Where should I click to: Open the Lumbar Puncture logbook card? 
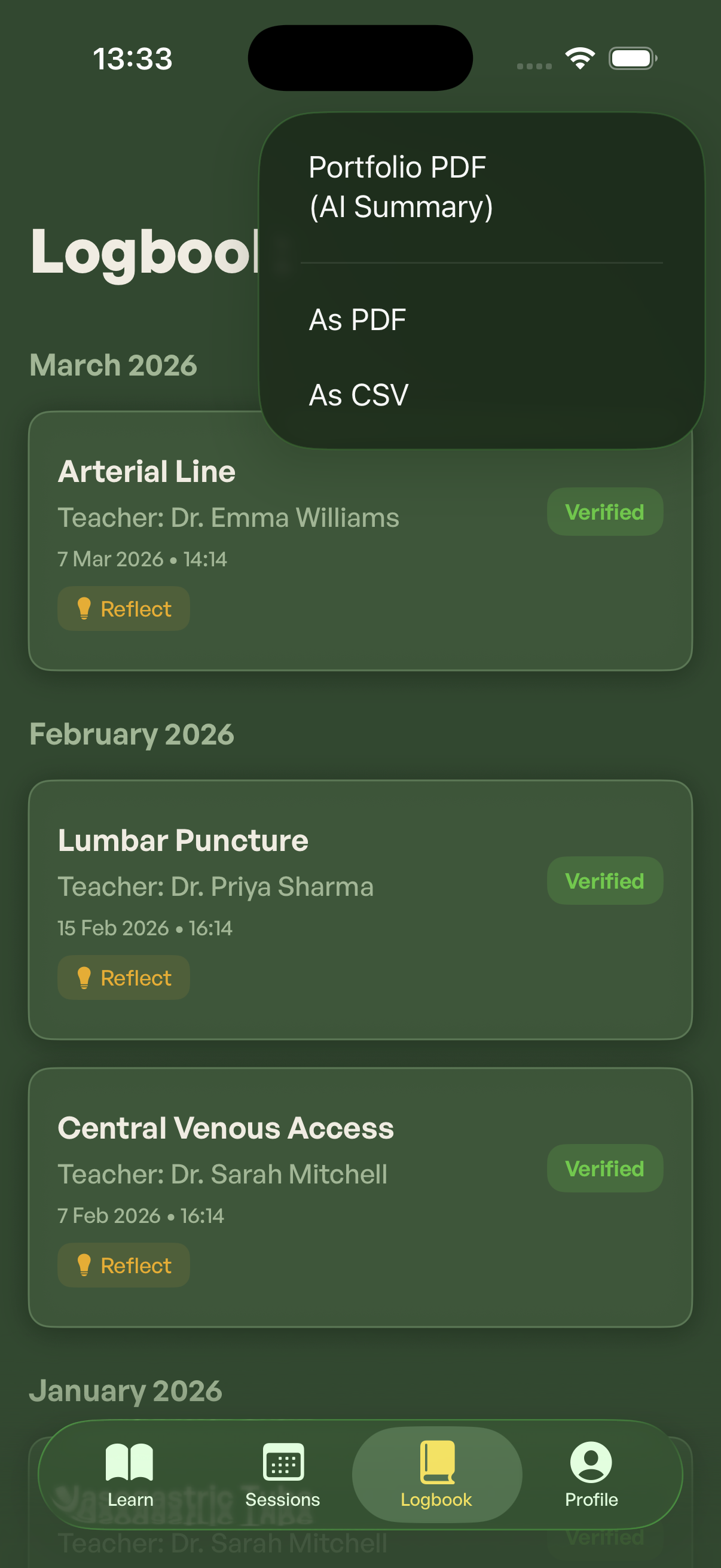(360, 910)
